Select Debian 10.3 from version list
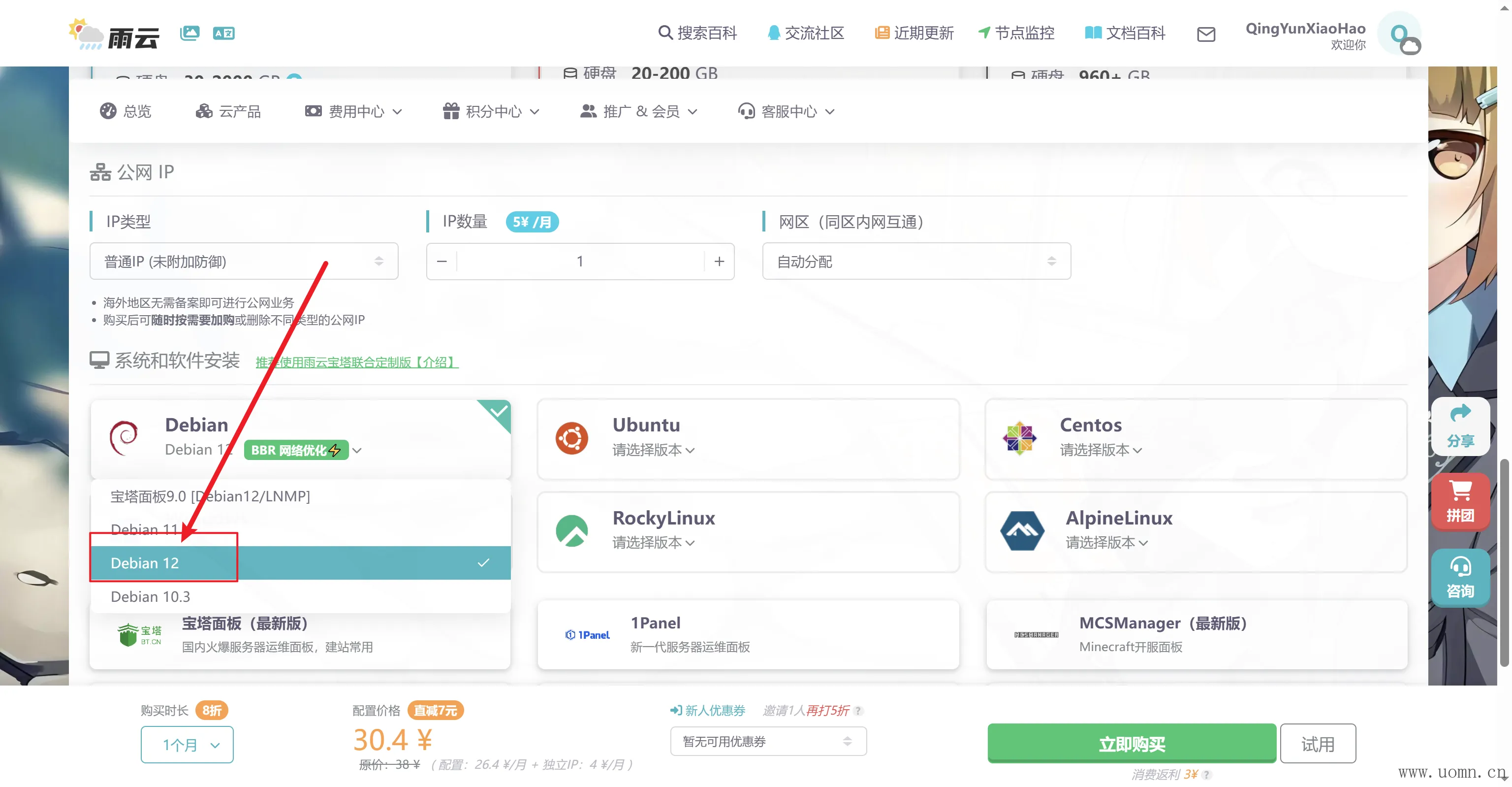1512x787 pixels. point(150,596)
